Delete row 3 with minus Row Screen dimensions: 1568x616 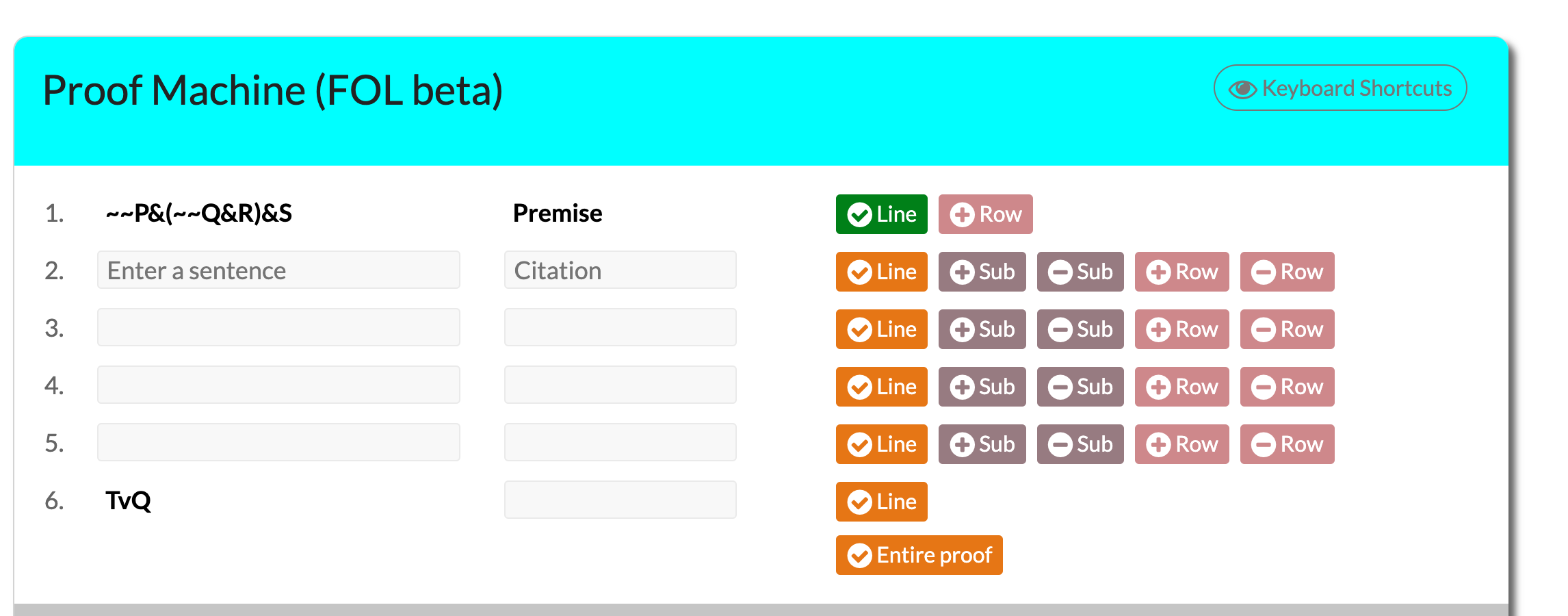pyautogui.click(x=1287, y=329)
